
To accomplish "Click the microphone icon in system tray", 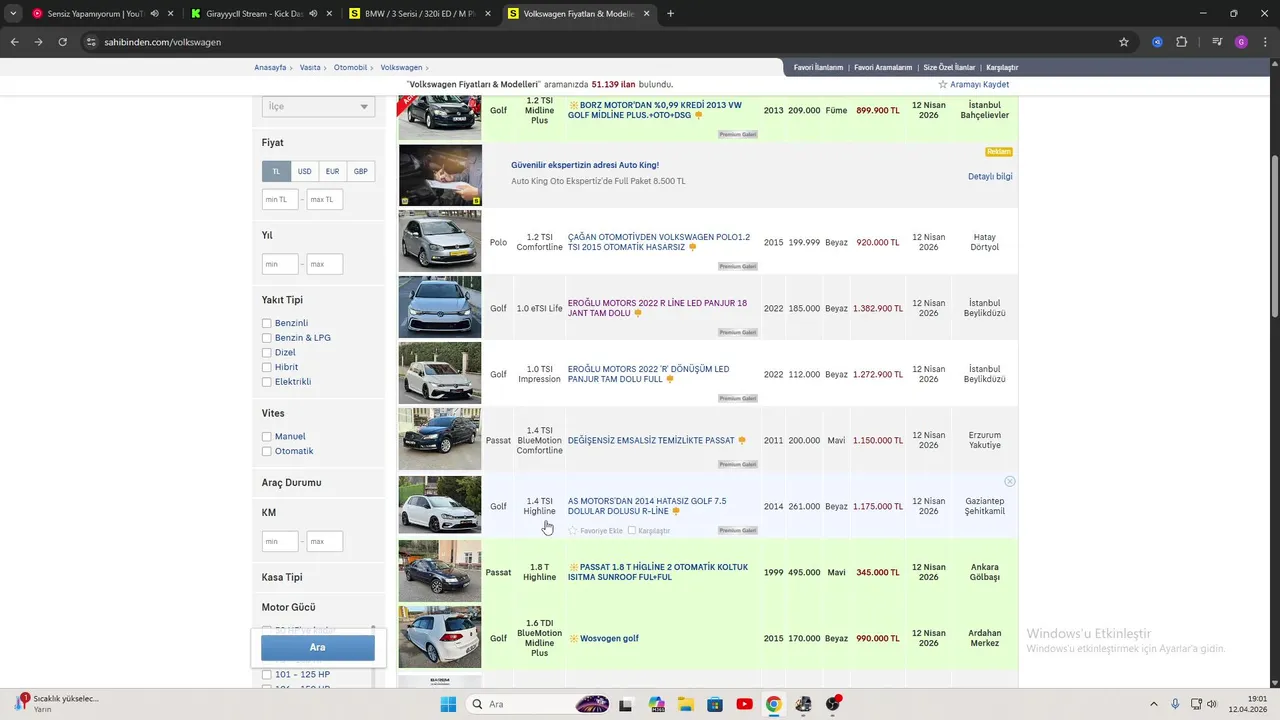I will click(x=1175, y=704).
